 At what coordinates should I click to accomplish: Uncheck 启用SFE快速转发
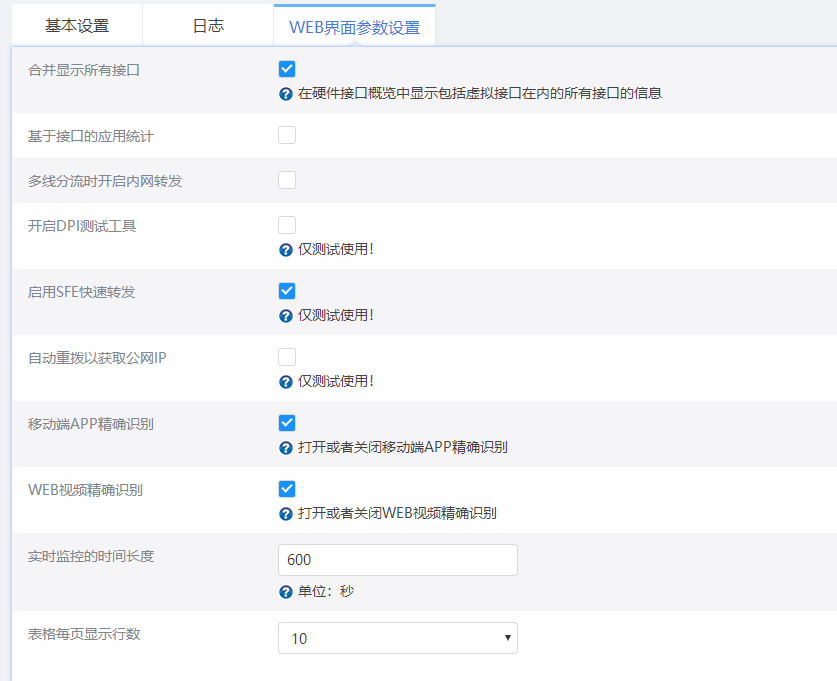287,291
